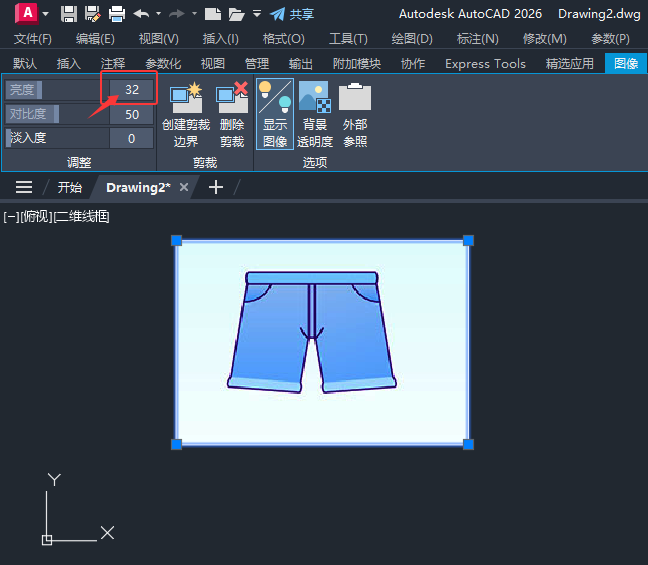This screenshot has width=648, height=565.
Task: Open the 绘图(D) menu
Action: (x=412, y=39)
